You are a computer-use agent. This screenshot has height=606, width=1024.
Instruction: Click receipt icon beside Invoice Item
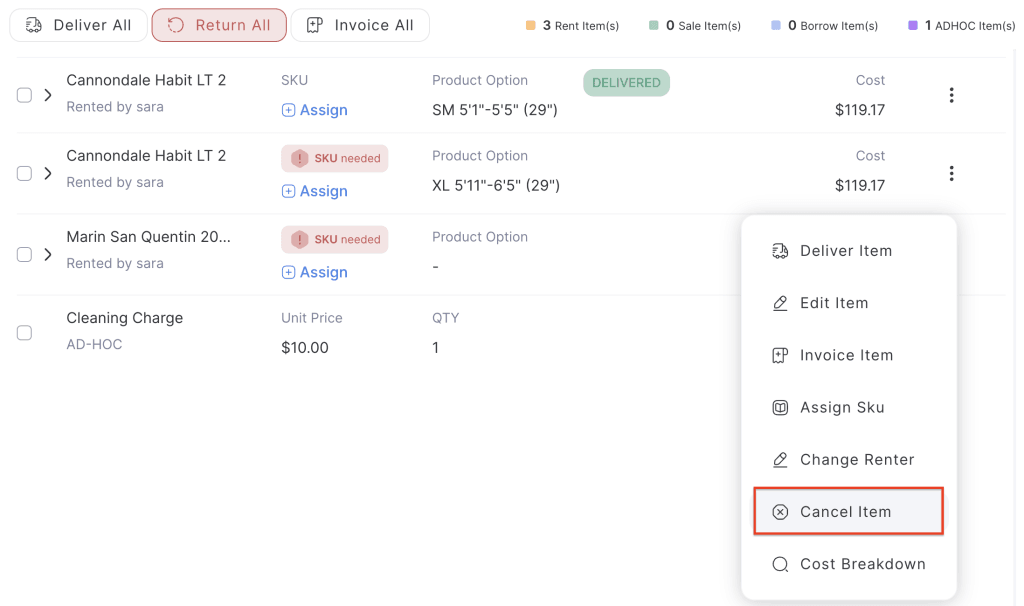780,355
